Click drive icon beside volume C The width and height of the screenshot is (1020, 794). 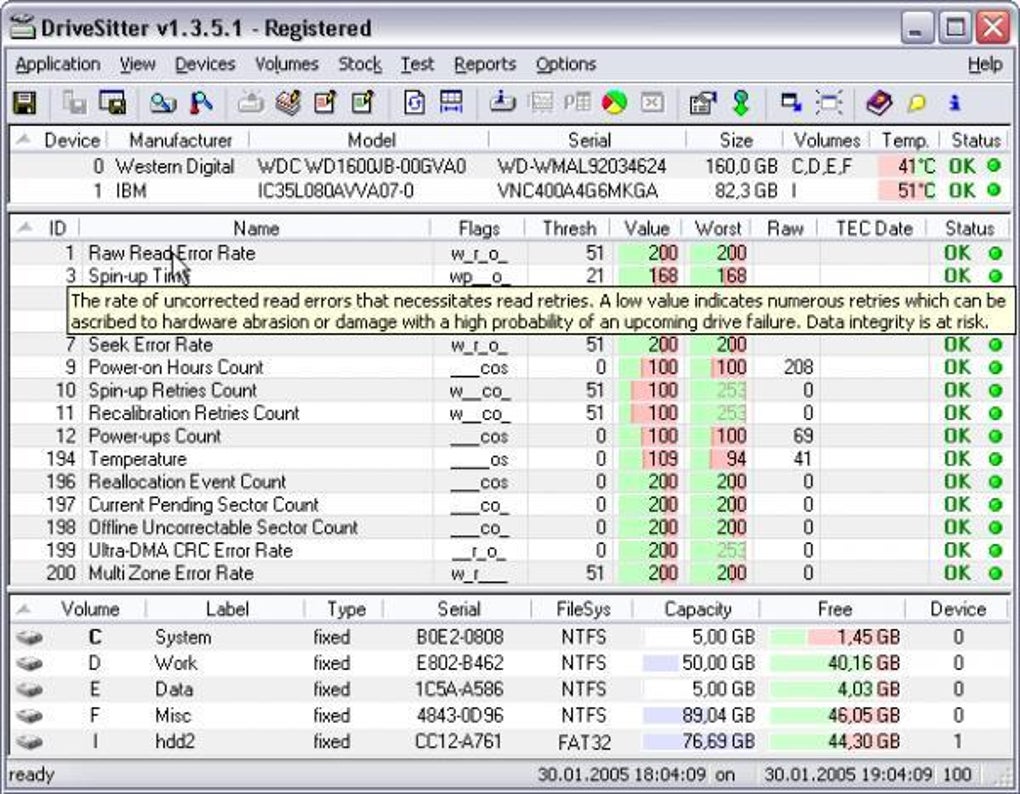(29, 637)
